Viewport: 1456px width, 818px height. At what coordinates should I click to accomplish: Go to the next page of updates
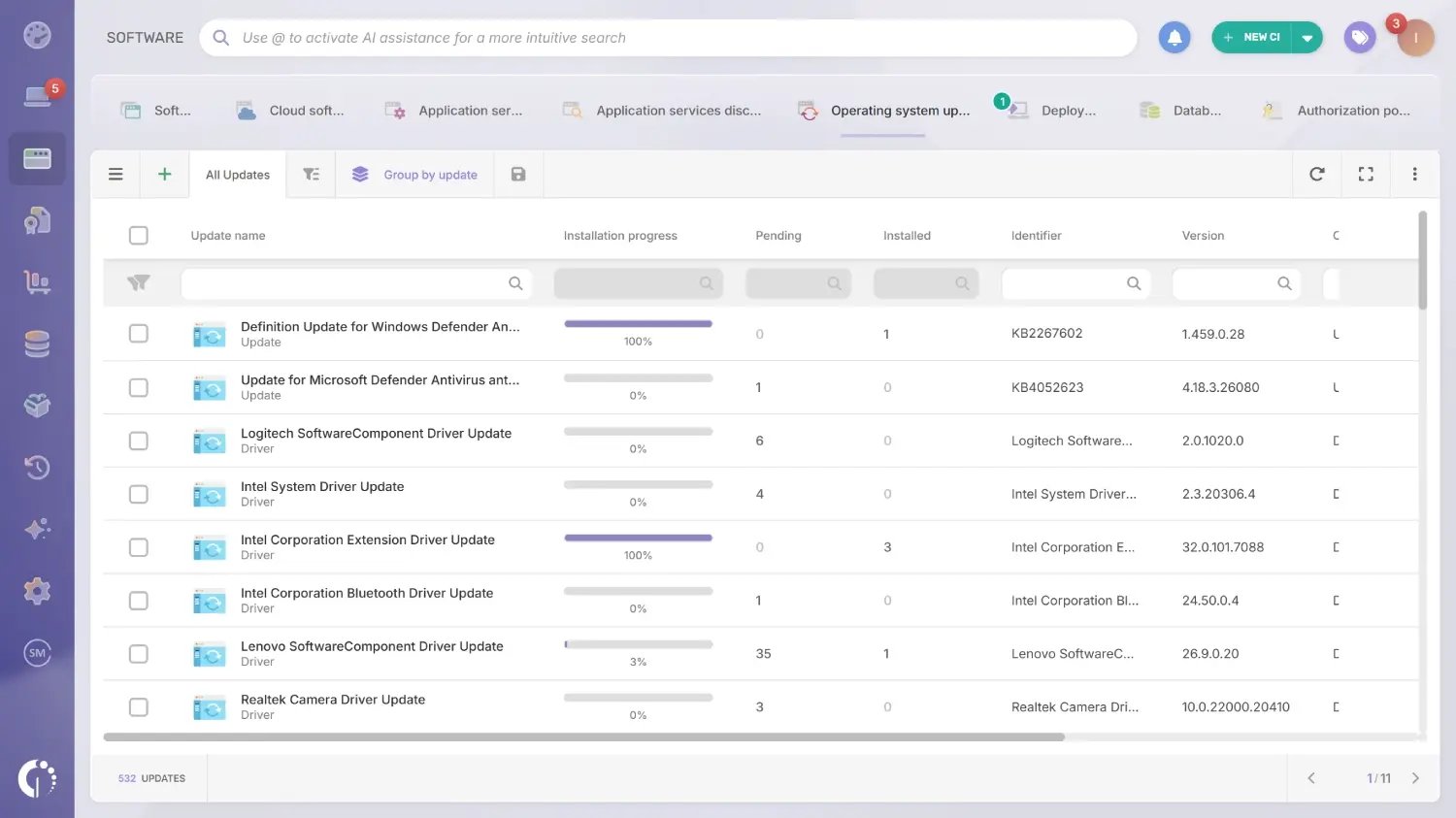pyautogui.click(x=1415, y=778)
